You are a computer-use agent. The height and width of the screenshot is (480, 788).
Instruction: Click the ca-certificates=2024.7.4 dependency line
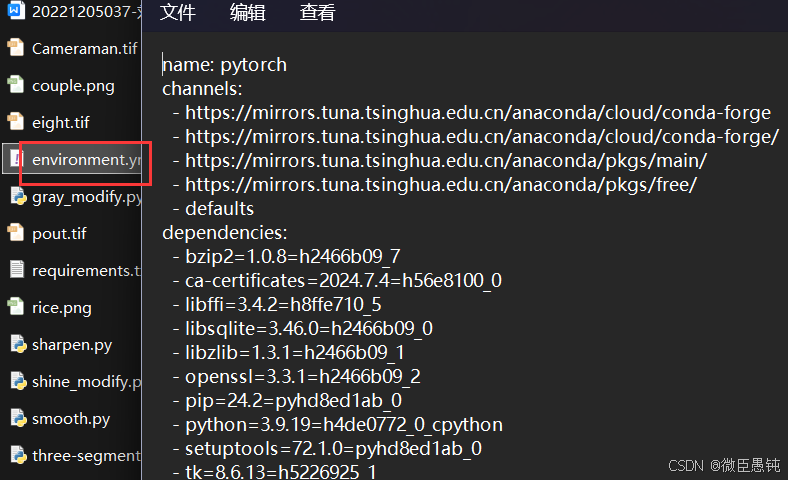[x=337, y=280]
